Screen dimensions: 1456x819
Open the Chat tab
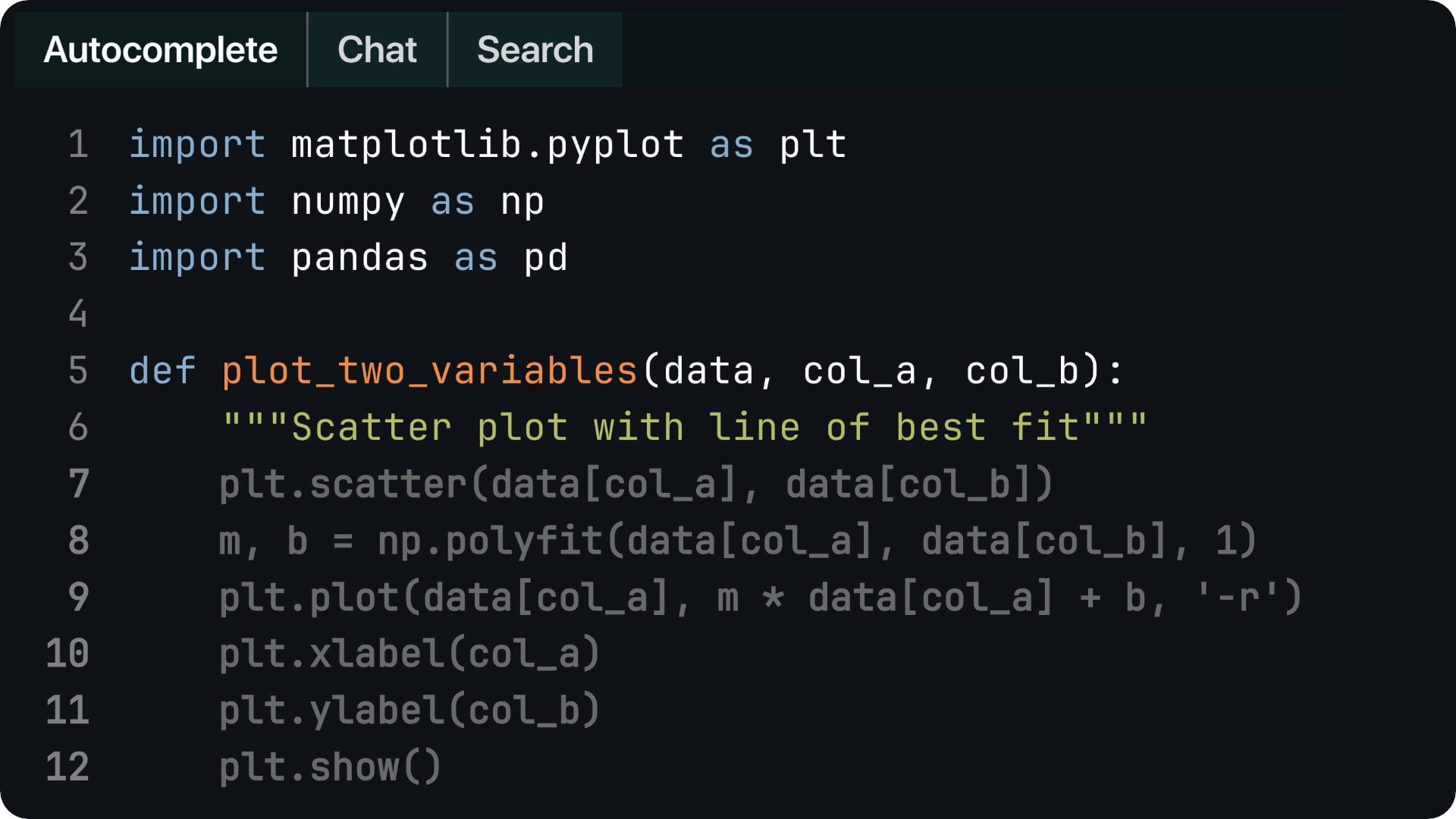pyautogui.click(x=377, y=50)
